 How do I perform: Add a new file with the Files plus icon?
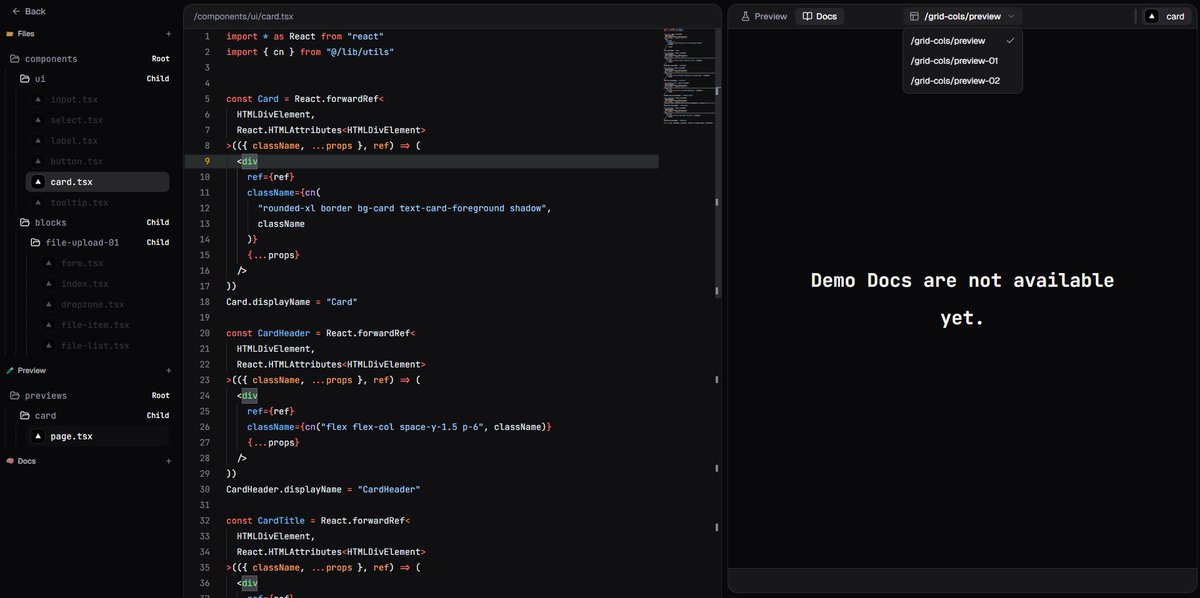coord(168,34)
